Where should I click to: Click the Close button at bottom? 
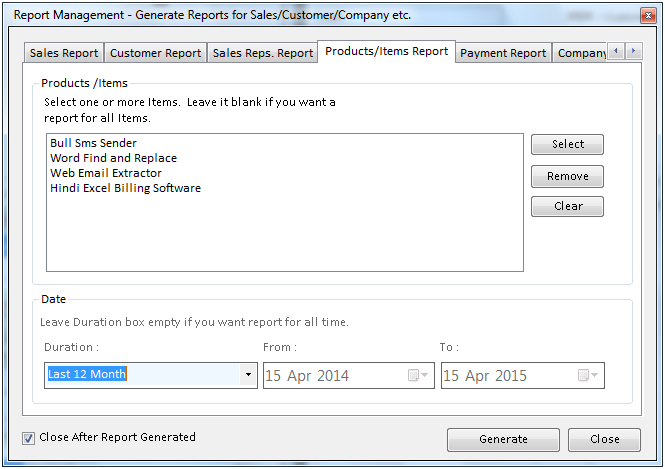pyautogui.click(x=604, y=439)
